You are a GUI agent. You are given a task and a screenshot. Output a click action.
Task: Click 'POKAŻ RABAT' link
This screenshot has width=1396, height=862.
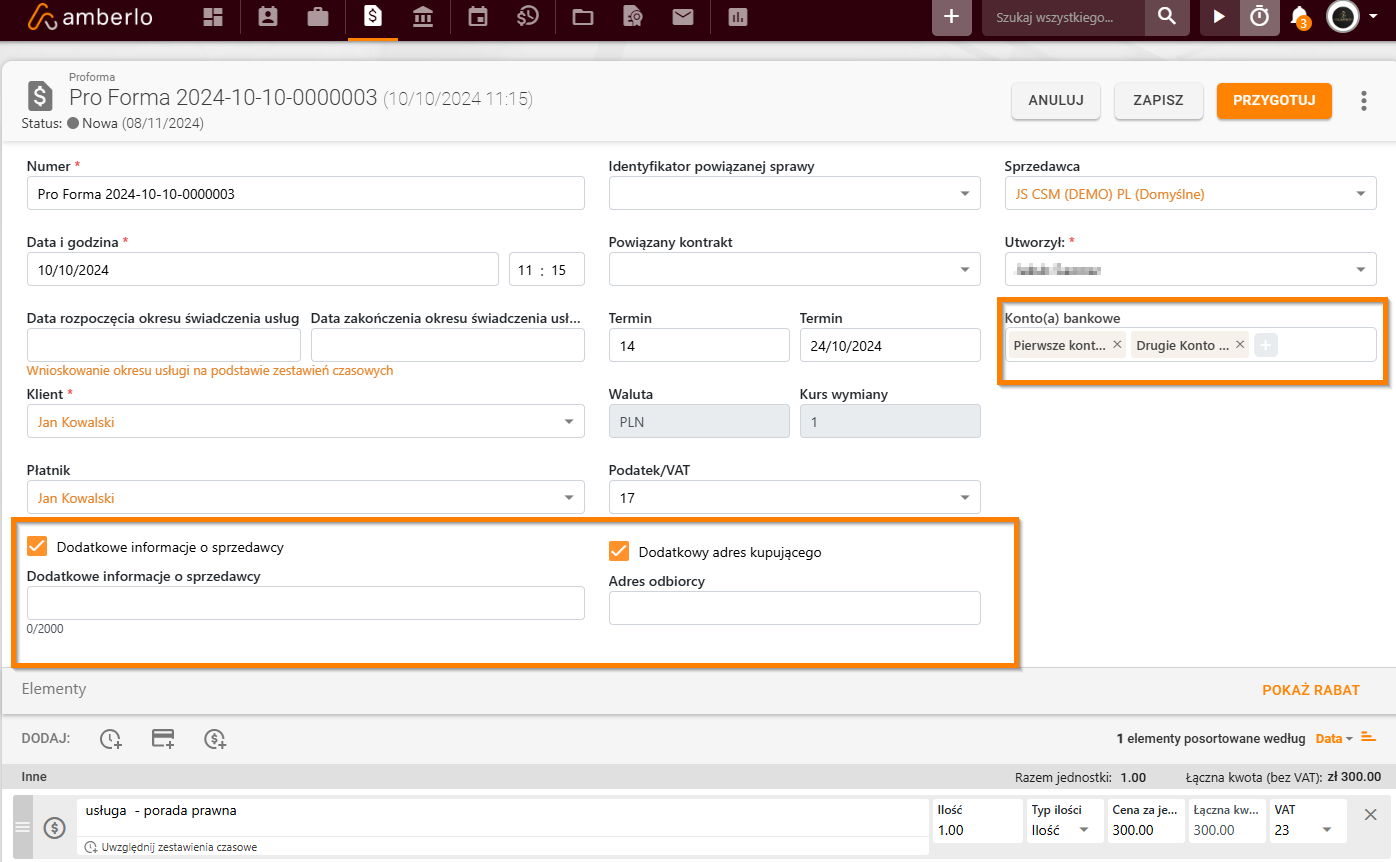coord(1311,690)
